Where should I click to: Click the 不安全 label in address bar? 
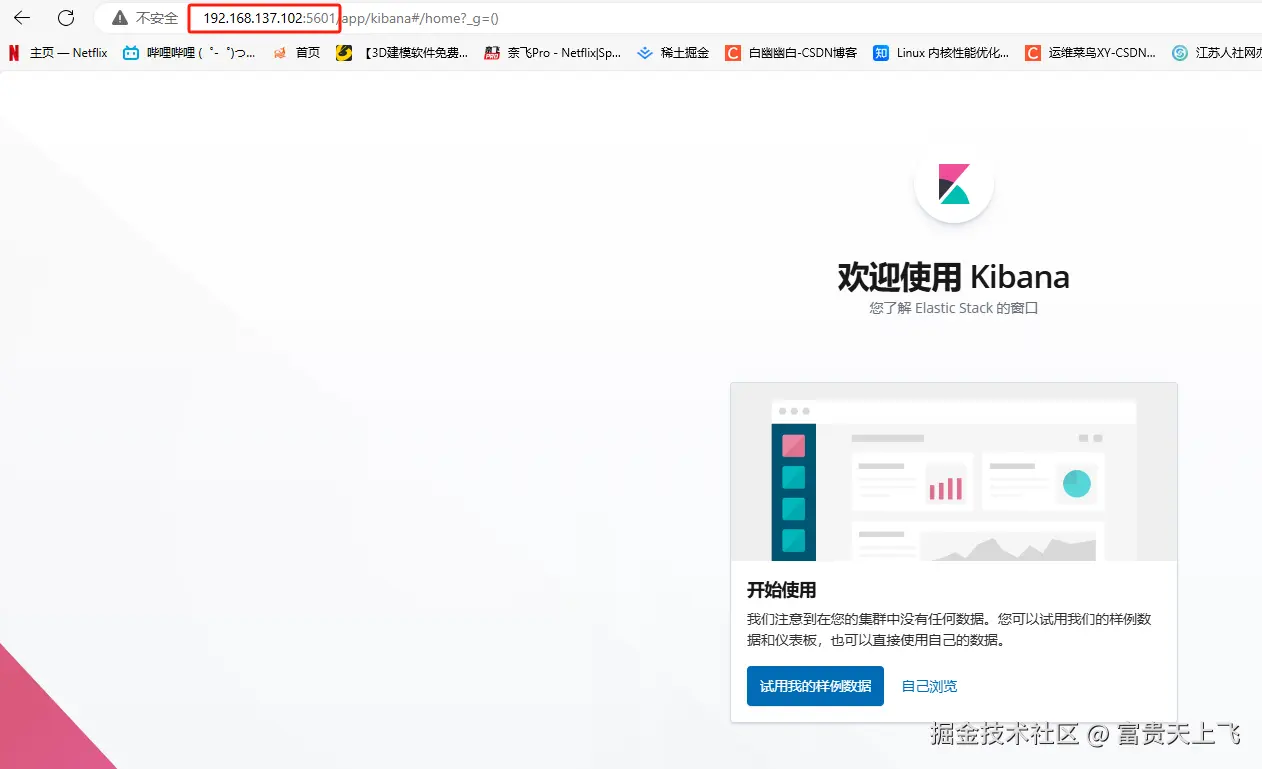coord(157,18)
